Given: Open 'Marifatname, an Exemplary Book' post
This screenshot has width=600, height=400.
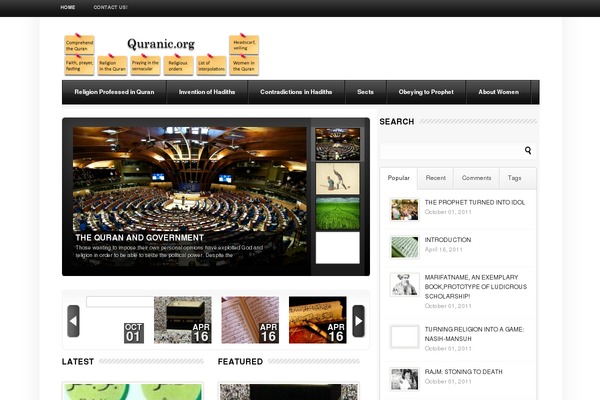Looking at the screenshot, I should (x=476, y=287).
